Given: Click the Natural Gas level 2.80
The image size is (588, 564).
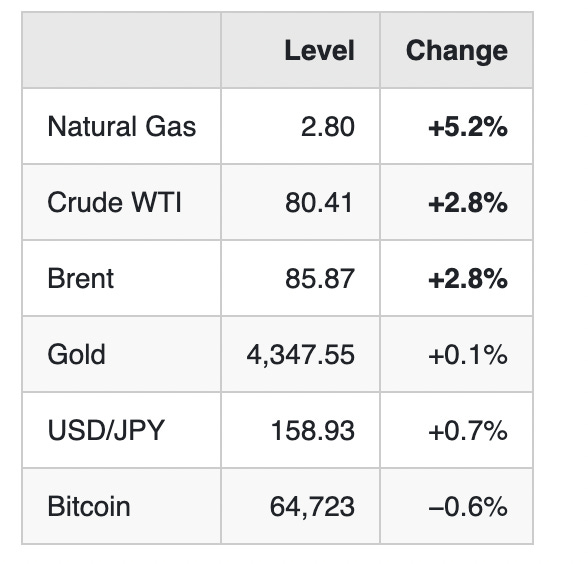Looking at the screenshot, I should 328,127.
